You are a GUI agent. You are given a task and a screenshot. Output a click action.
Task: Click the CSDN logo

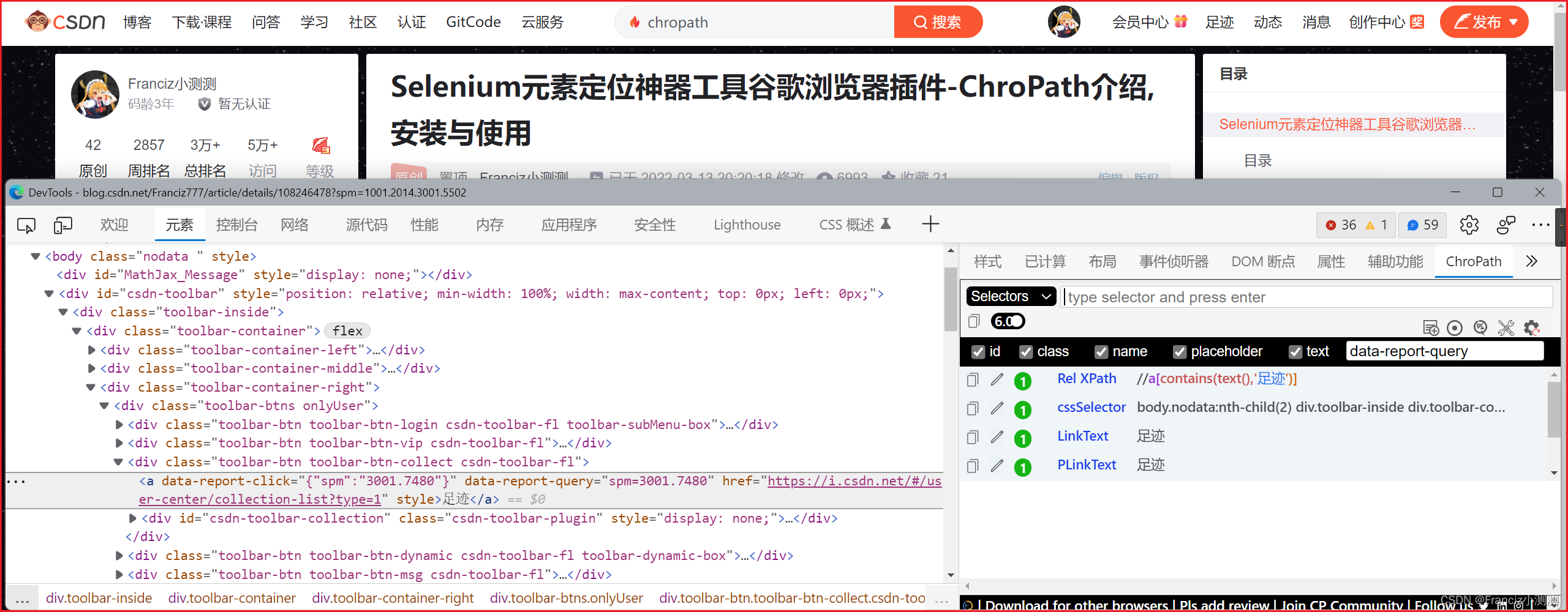tap(65, 21)
